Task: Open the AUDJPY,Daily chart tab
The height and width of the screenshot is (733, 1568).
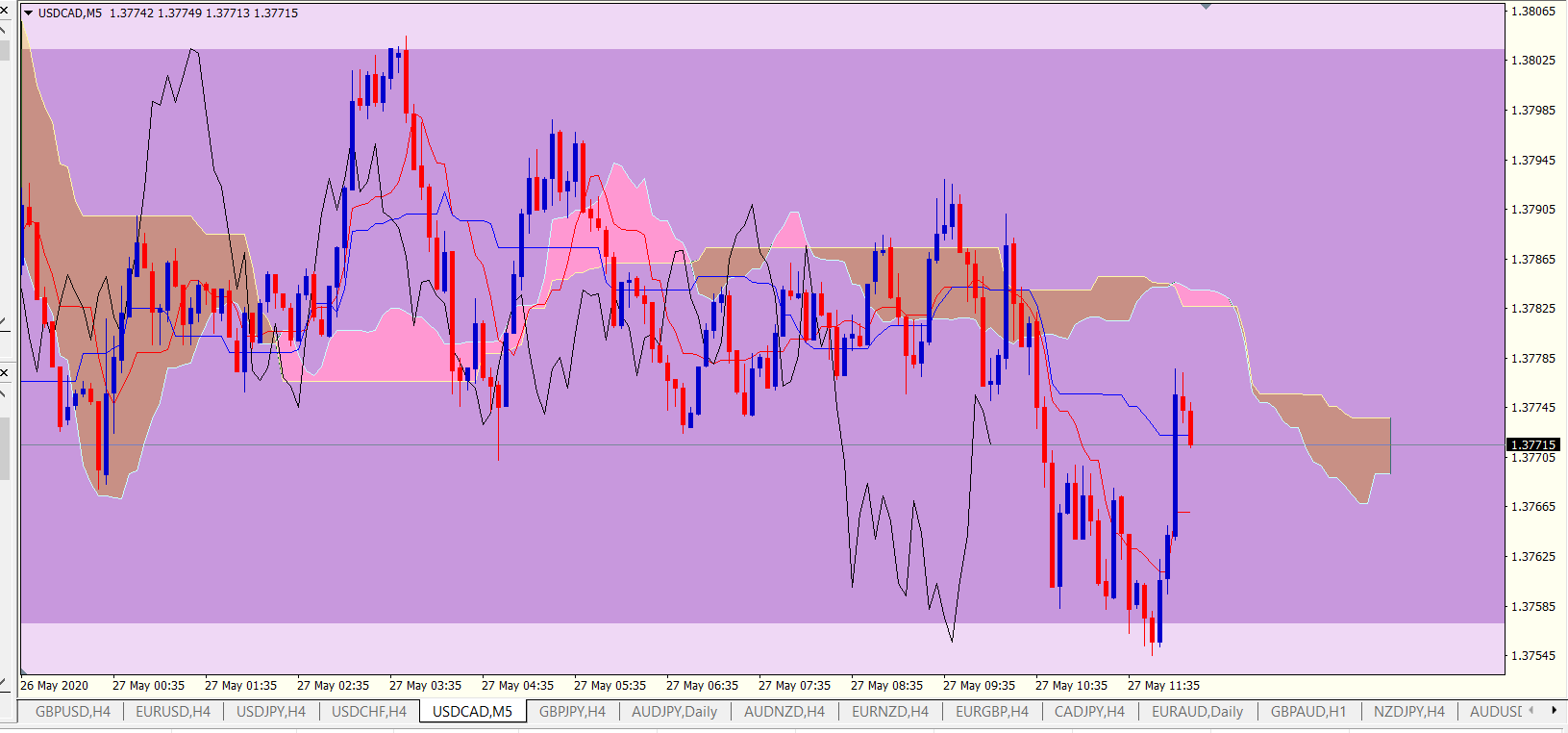Action: [x=675, y=712]
